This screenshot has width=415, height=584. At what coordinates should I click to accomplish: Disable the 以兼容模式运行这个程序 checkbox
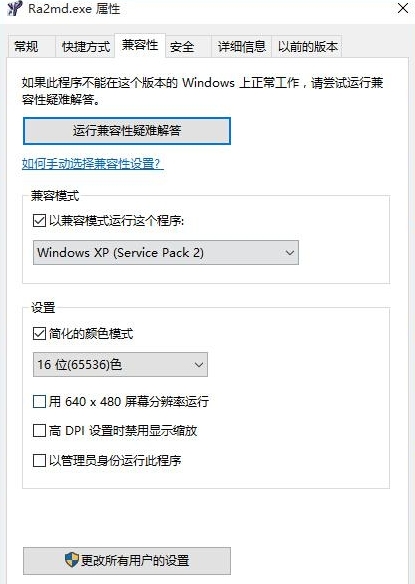(x=39, y=220)
